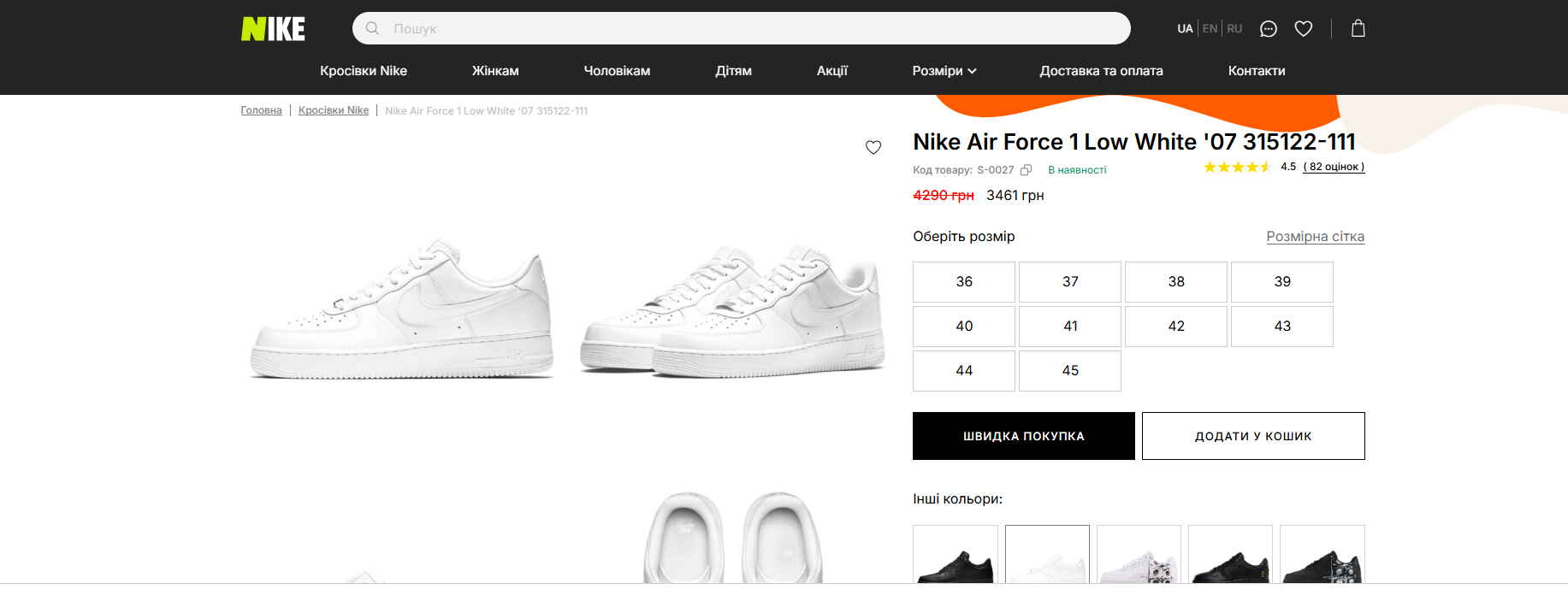The height and width of the screenshot is (589, 1568).
Task: Switch language to RU
Action: (1234, 29)
